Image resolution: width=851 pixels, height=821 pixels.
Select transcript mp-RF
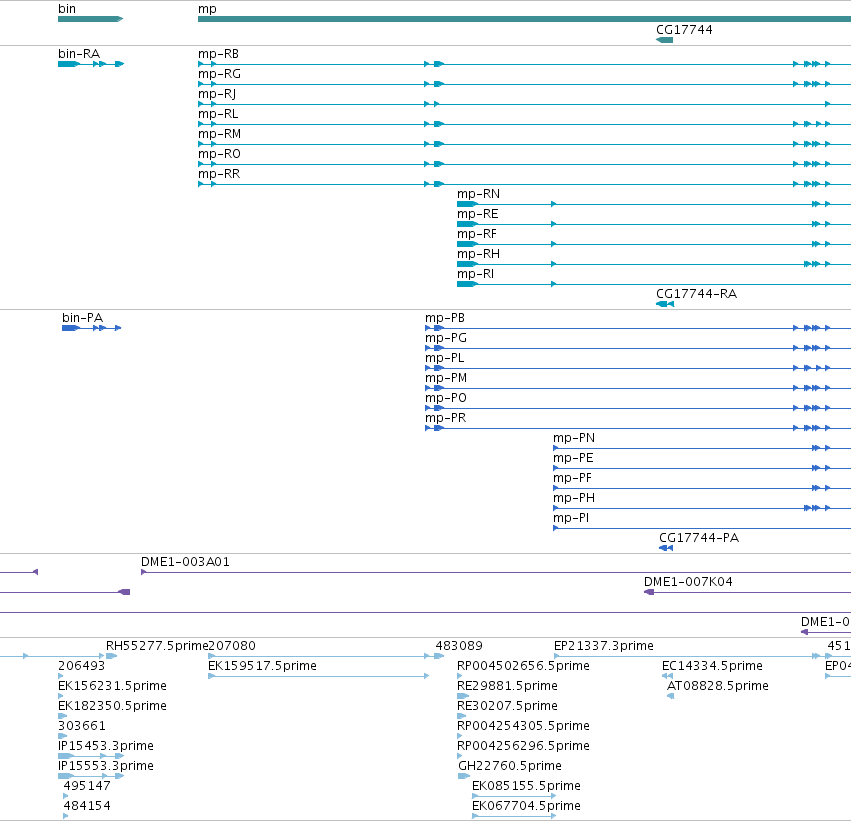[x=477, y=234]
